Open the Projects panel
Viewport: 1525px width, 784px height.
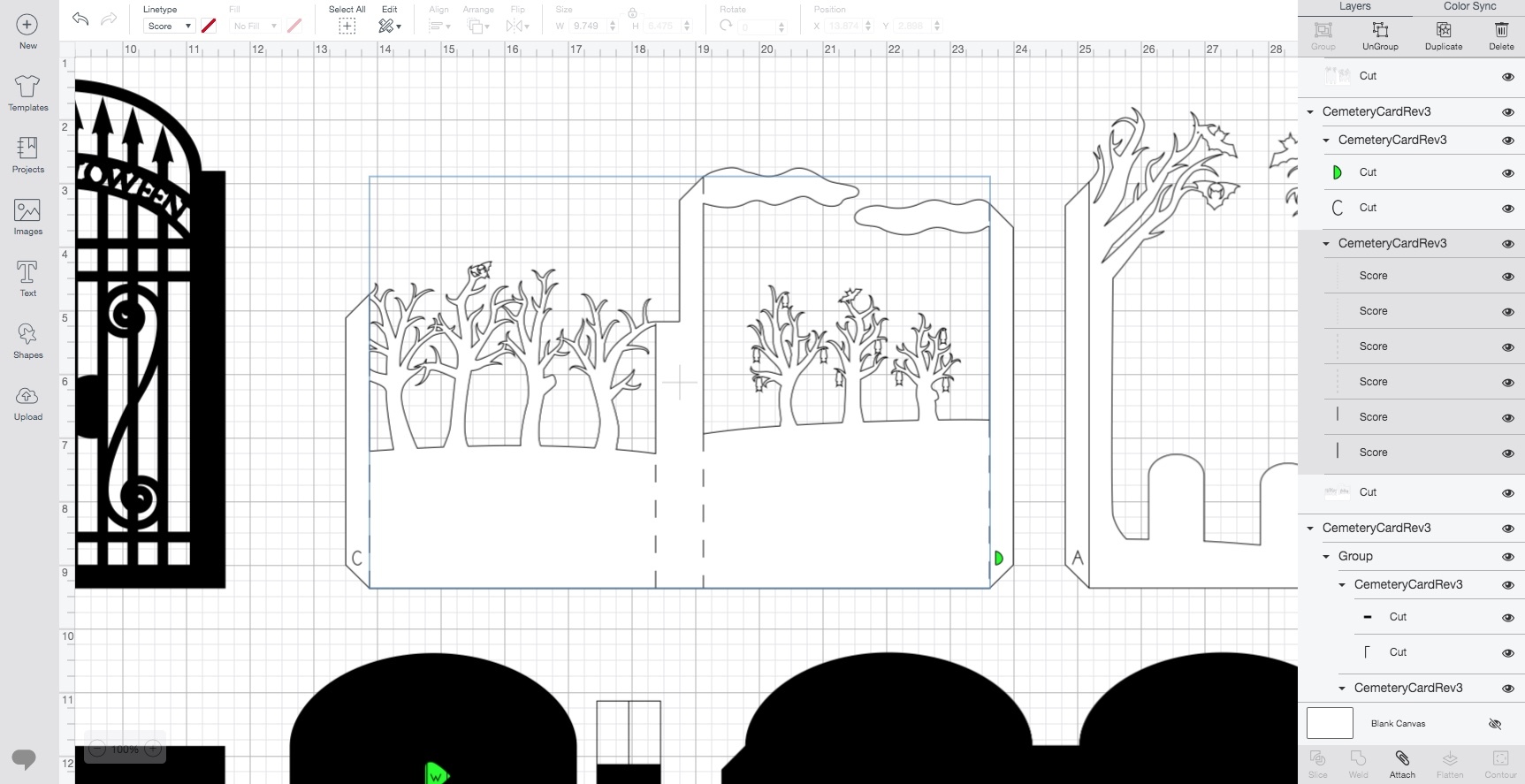28,156
